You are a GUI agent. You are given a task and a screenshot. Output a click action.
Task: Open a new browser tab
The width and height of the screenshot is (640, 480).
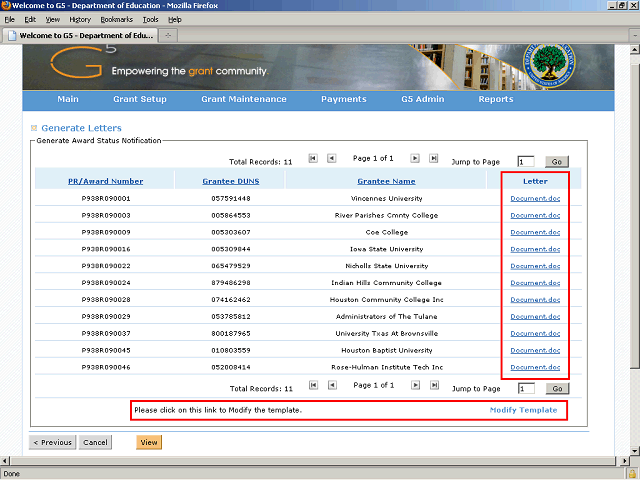[169, 35]
